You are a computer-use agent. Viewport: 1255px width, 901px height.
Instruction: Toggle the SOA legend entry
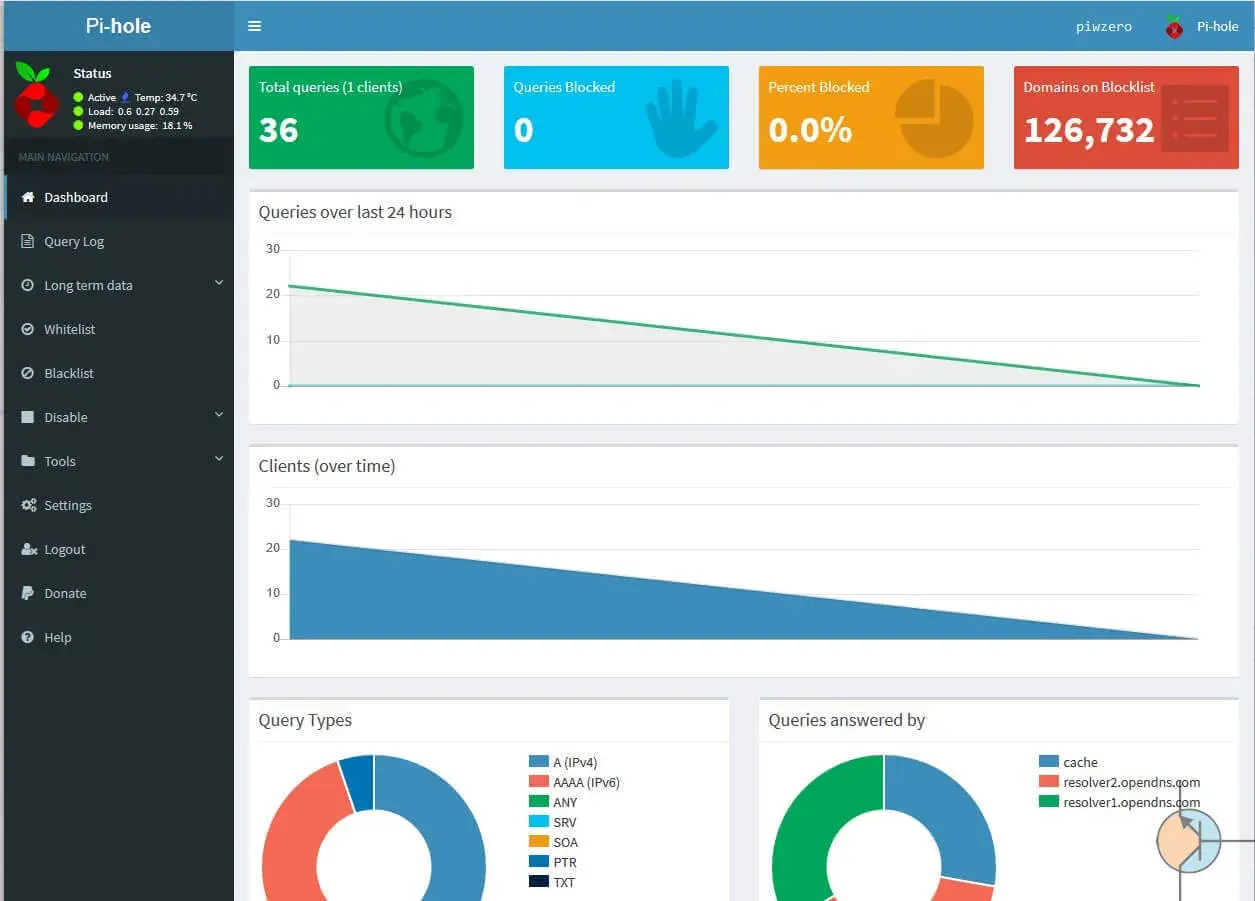pyautogui.click(x=553, y=842)
